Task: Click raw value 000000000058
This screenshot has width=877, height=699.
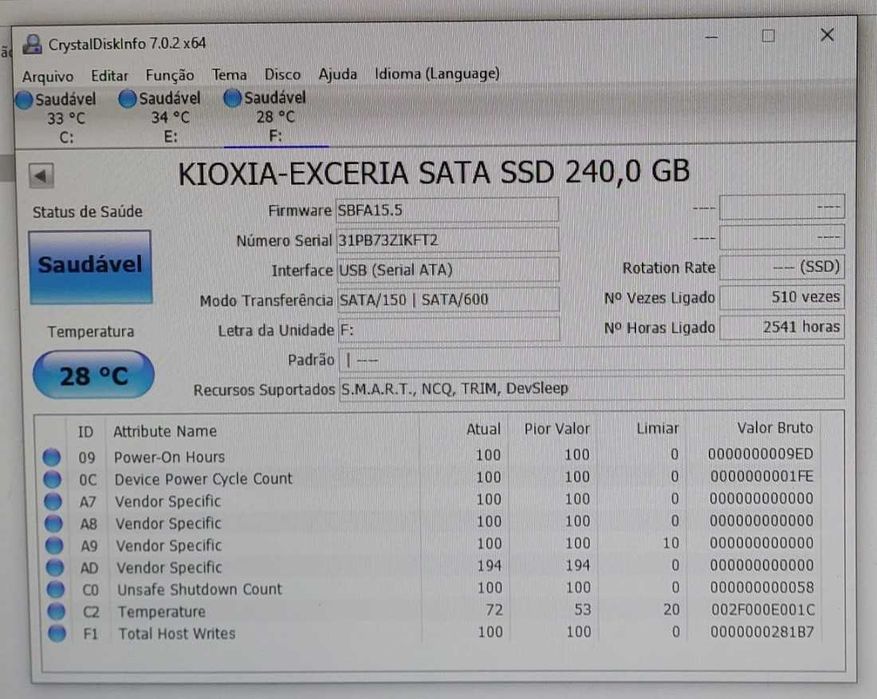Action: 762,587
